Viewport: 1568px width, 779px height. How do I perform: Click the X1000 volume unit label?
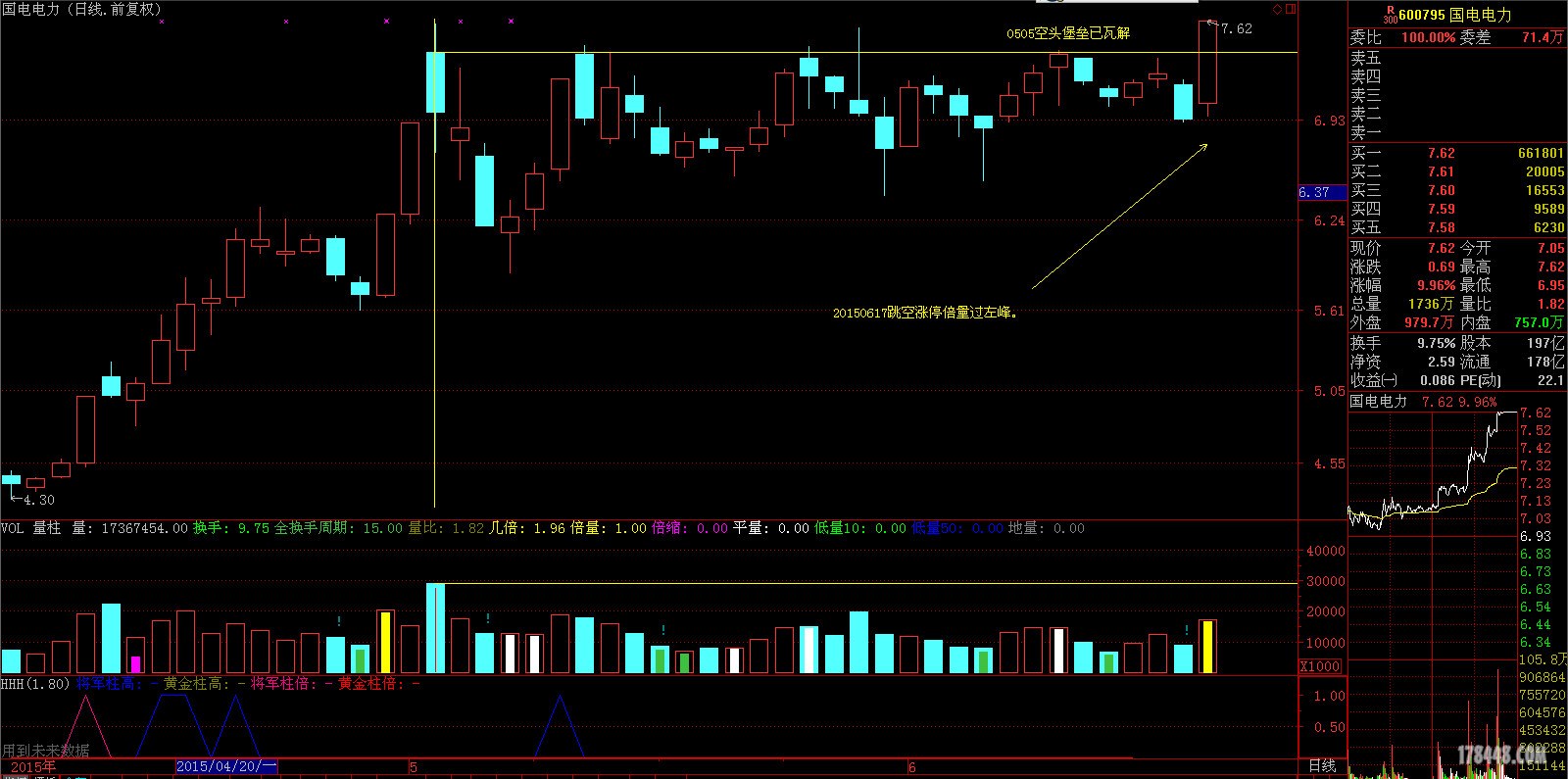[1320, 666]
